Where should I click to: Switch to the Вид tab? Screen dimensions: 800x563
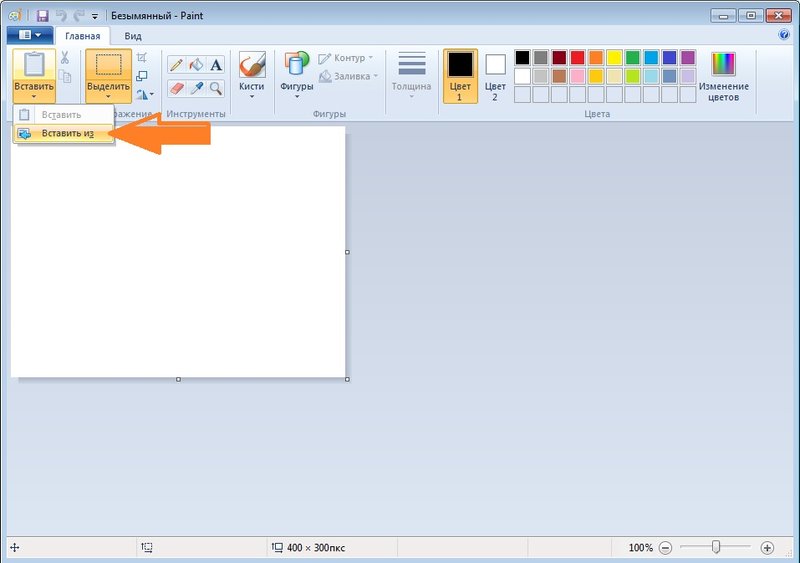(x=133, y=36)
